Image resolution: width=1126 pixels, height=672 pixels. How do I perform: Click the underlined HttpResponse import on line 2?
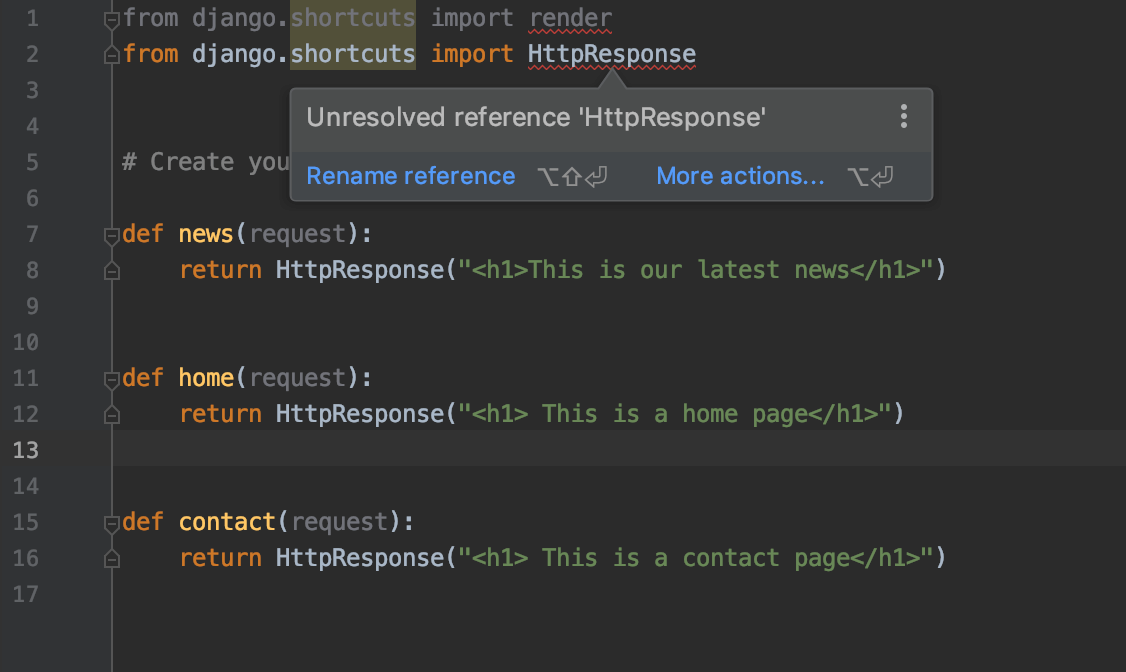(x=612, y=55)
